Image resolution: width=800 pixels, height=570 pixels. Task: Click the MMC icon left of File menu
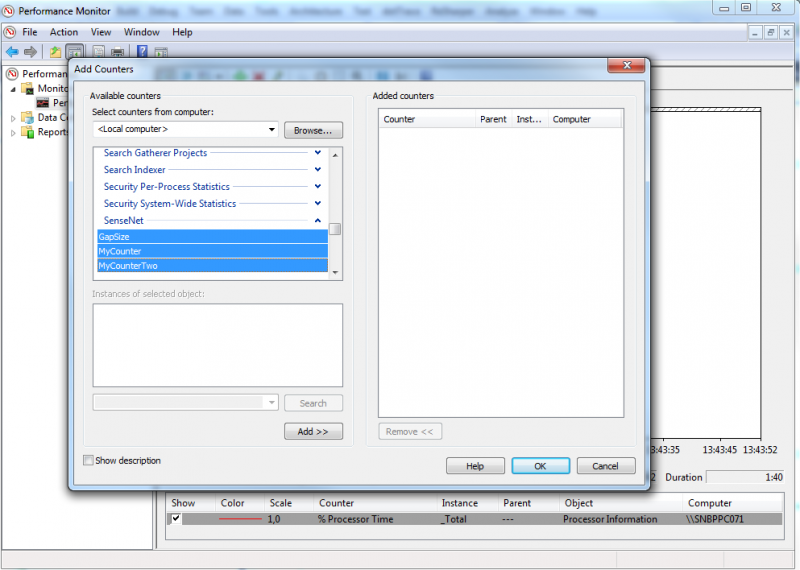click(x=10, y=32)
